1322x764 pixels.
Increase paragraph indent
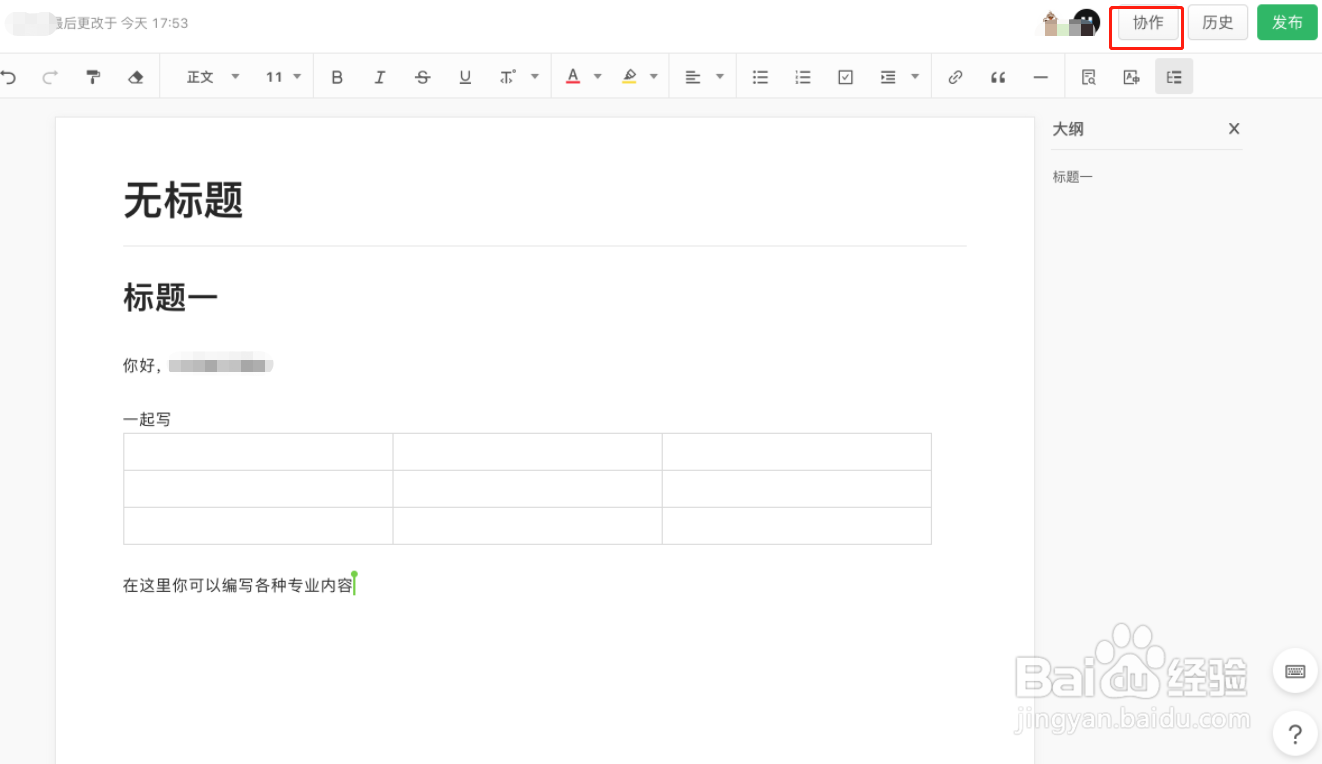[888, 77]
